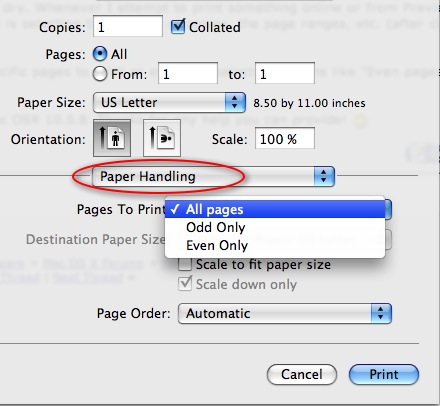Open the Paper Size dropdown
Viewport: 440px width, 406px height.
(x=169, y=102)
